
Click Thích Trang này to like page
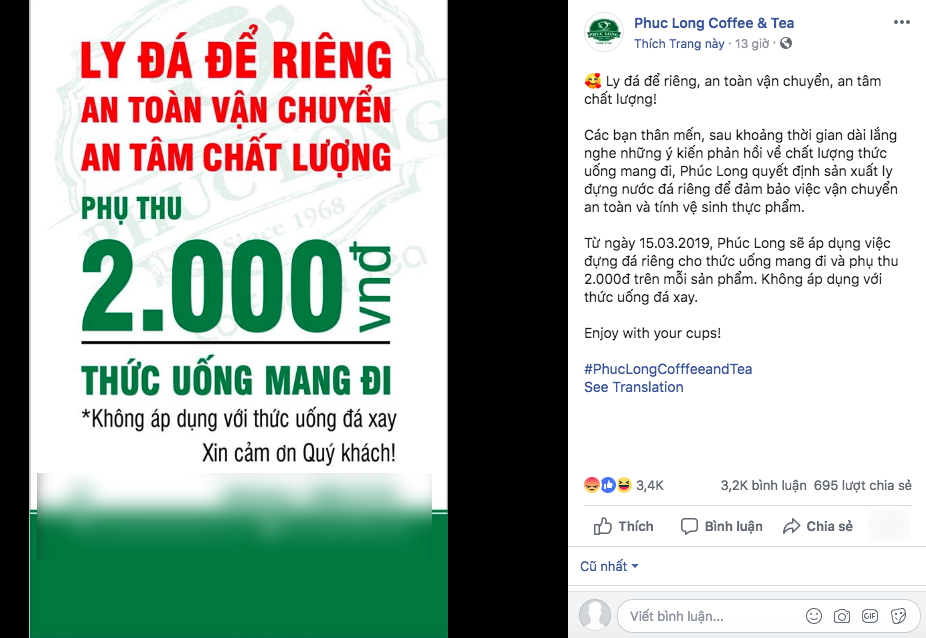pyautogui.click(x=679, y=44)
